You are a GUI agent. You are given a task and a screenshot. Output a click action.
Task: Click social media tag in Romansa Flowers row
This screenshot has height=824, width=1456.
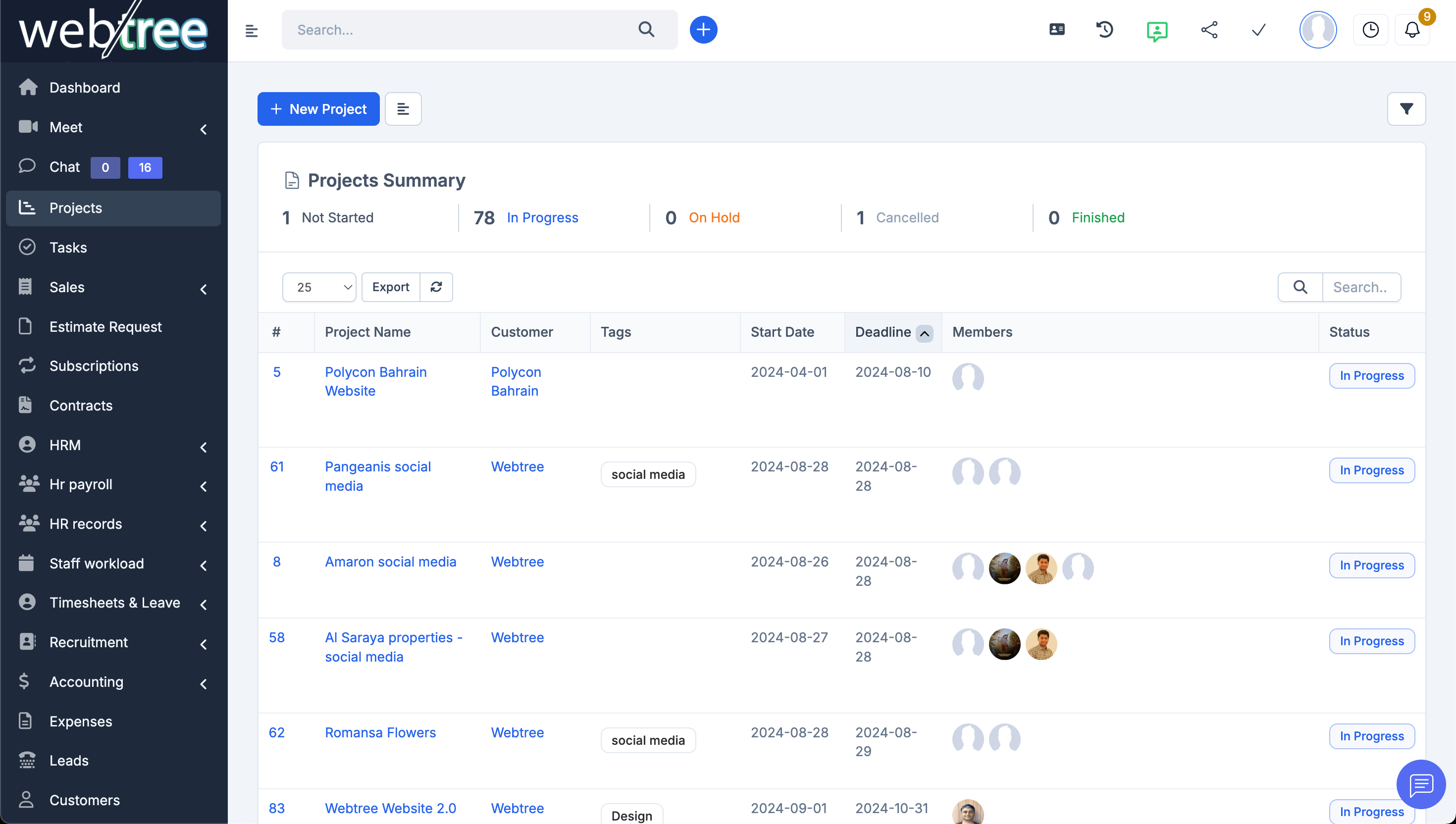(648, 740)
